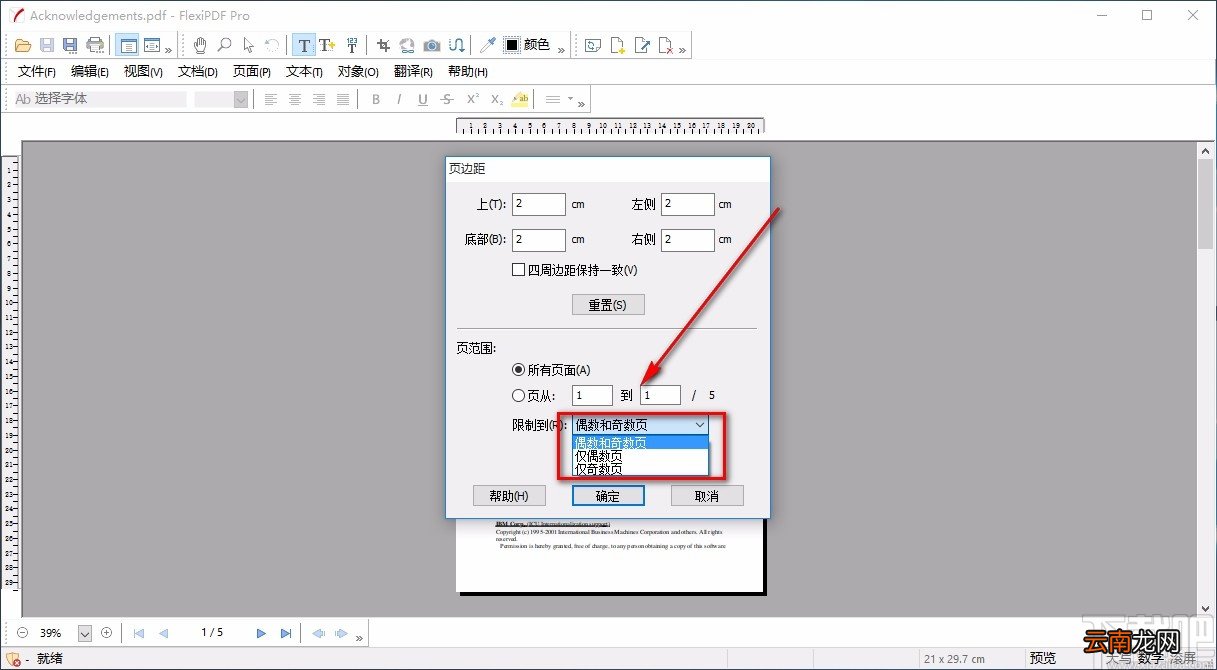Viewport: 1217px width, 670px height.
Task: Click the 右侧 right margin field
Action: click(688, 240)
